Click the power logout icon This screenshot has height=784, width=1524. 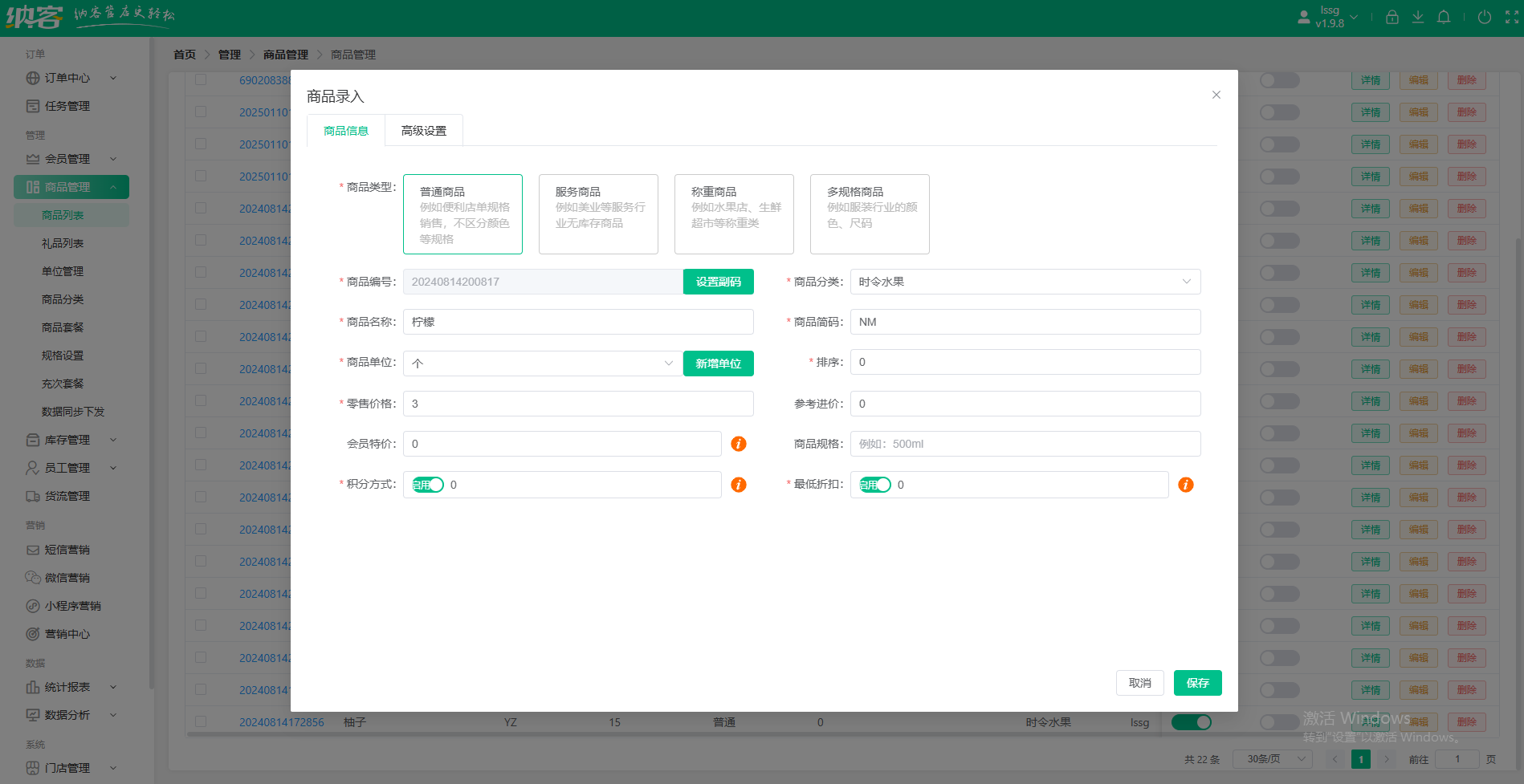[x=1485, y=17]
